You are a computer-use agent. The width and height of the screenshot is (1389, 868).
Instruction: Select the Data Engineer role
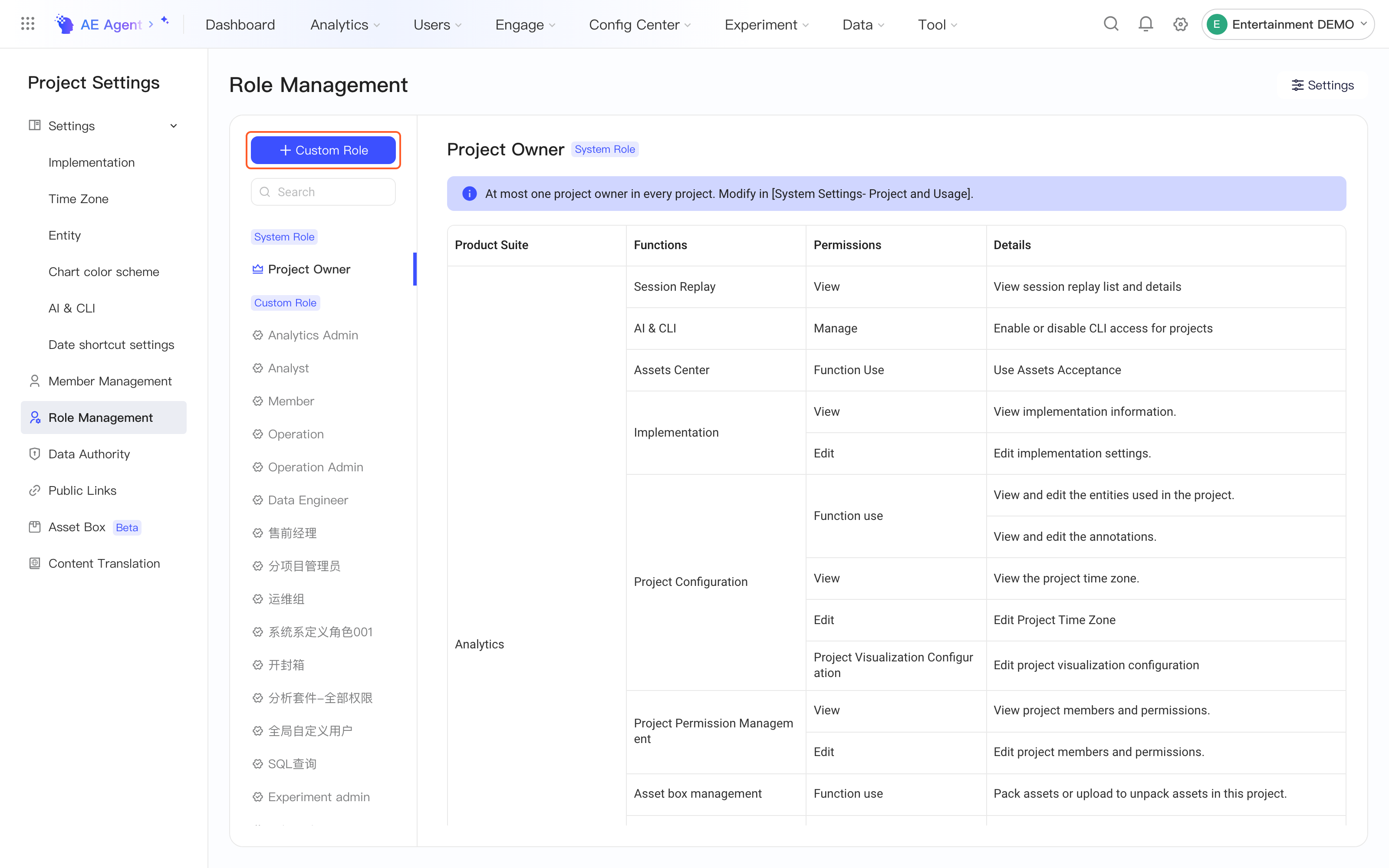[x=308, y=500]
